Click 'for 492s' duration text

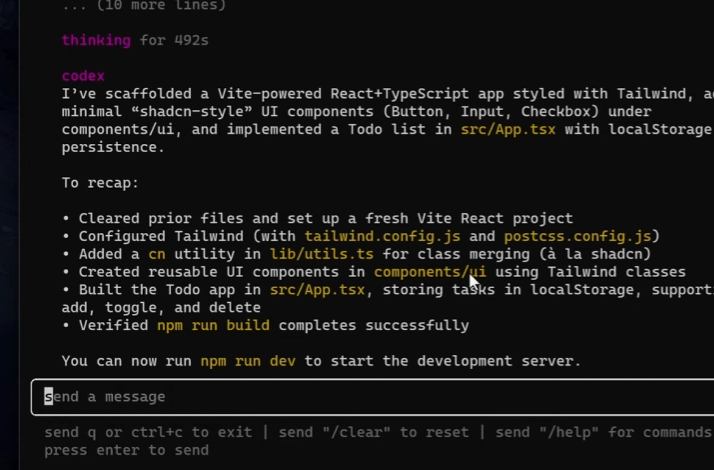click(x=174, y=40)
